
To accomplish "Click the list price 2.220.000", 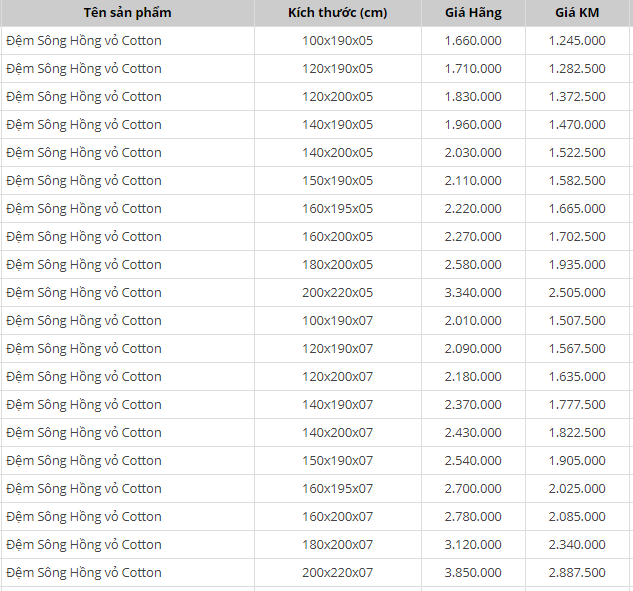I will click(x=474, y=209).
